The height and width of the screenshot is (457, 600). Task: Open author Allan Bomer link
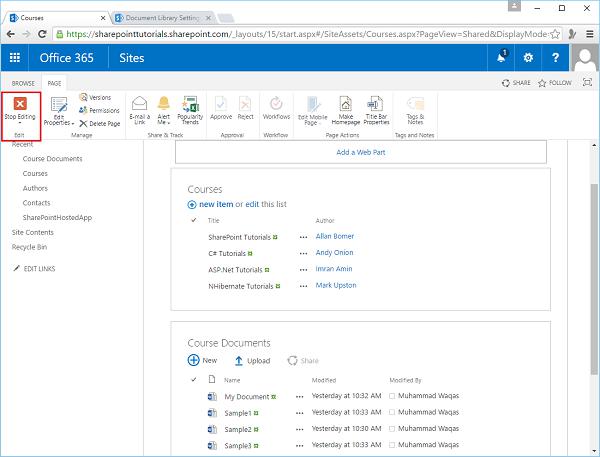pos(334,236)
